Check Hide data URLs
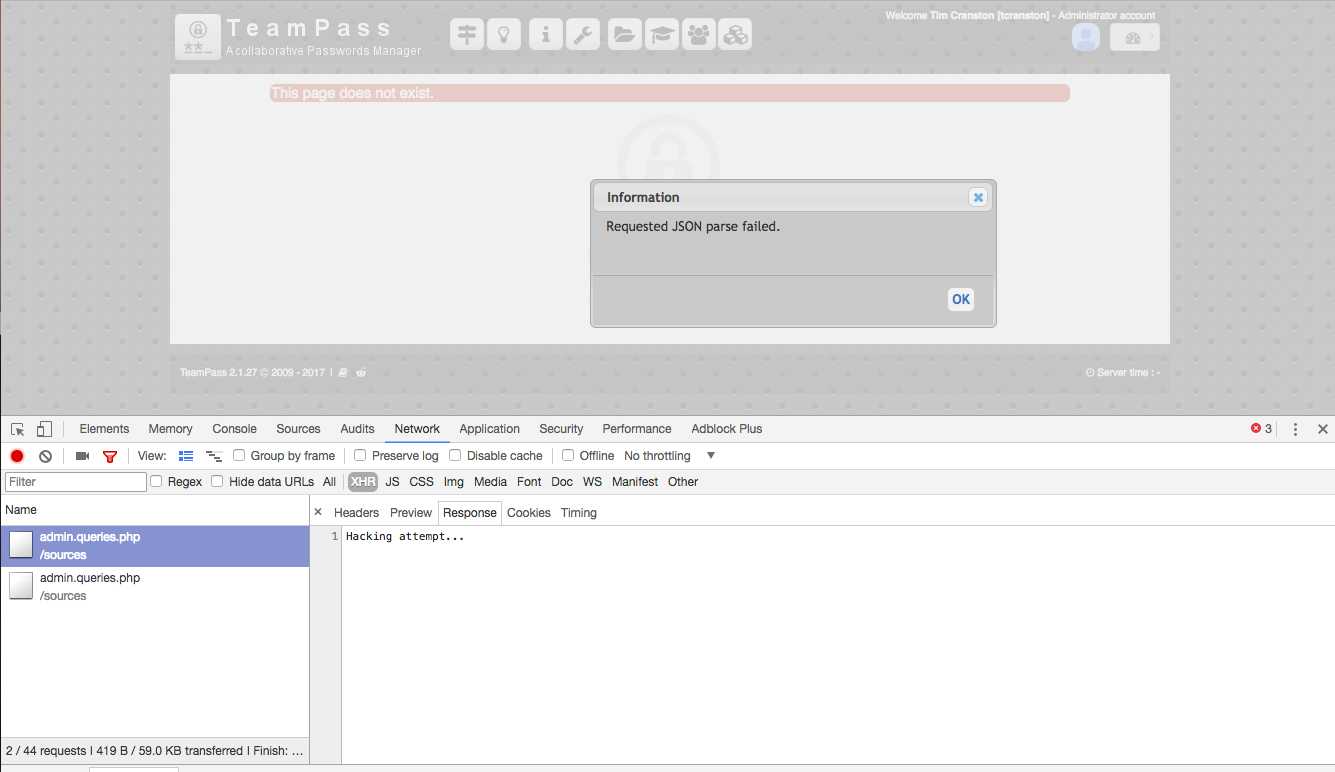Image resolution: width=1335 pixels, height=772 pixels. click(x=217, y=482)
